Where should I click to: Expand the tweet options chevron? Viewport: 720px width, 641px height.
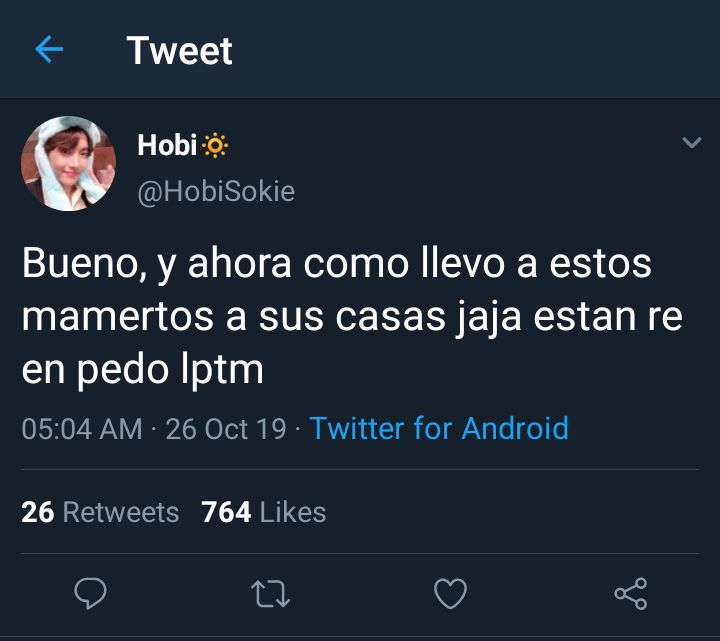pyautogui.click(x=692, y=142)
